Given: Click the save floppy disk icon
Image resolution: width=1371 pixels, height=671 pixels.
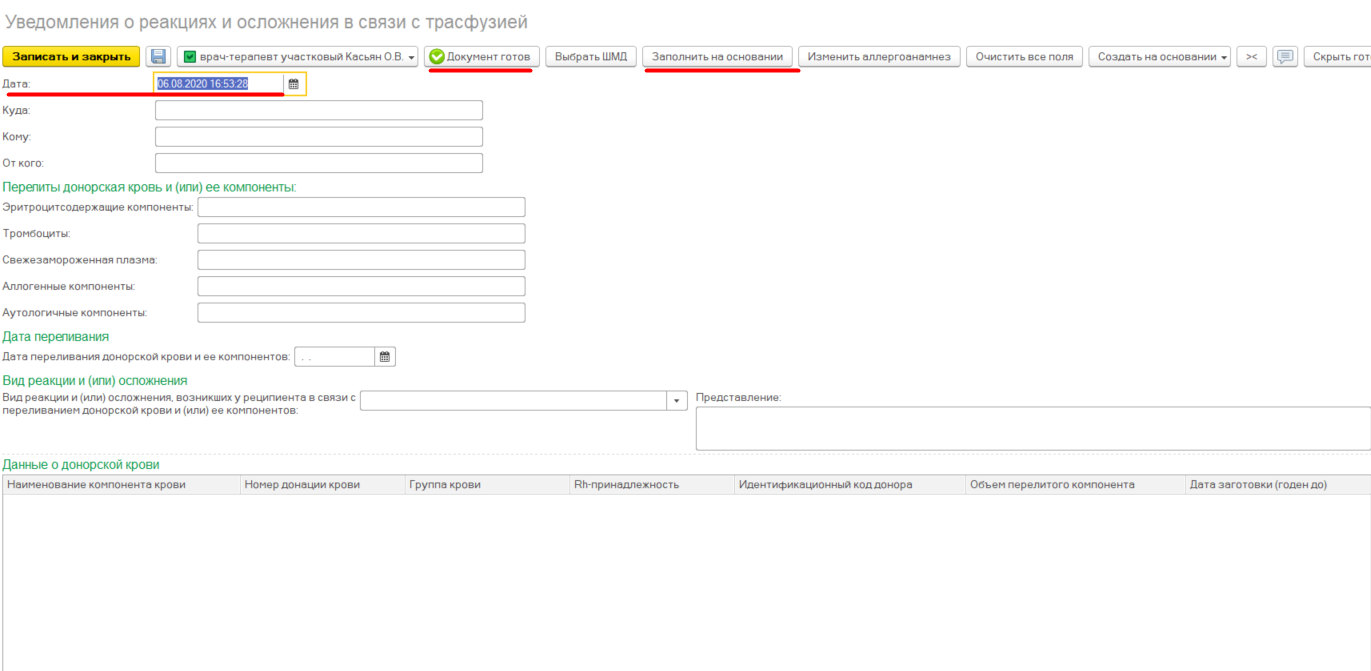Looking at the screenshot, I should pyautogui.click(x=159, y=57).
